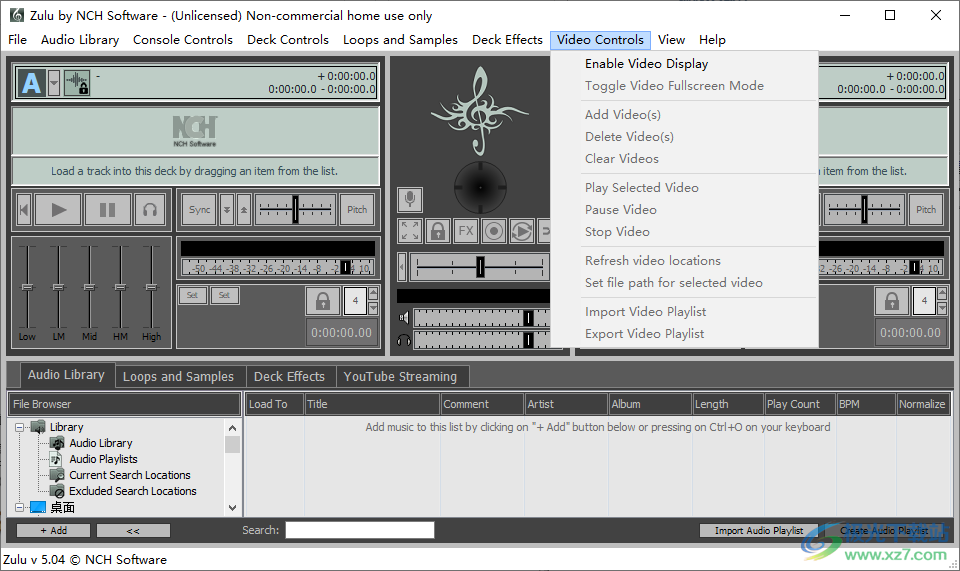The width and height of the screenshot is (960, 571).
Task: Click the Import Audio Playlist button
Action: 759,531
